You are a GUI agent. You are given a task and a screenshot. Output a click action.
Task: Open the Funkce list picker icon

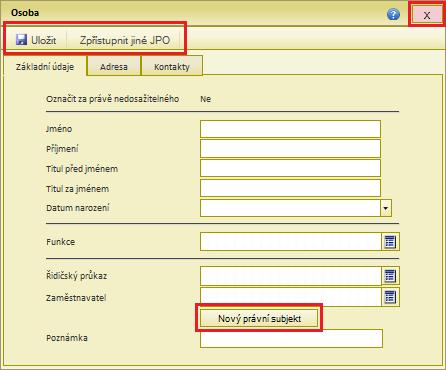pyautogui.click(x=390, y=242)
